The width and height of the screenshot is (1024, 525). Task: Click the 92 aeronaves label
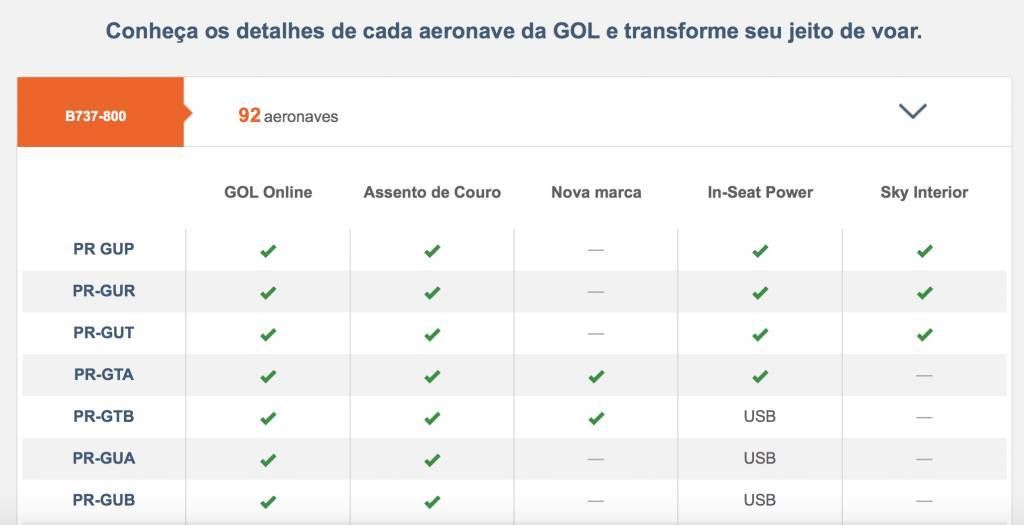(x=288, y=116)
